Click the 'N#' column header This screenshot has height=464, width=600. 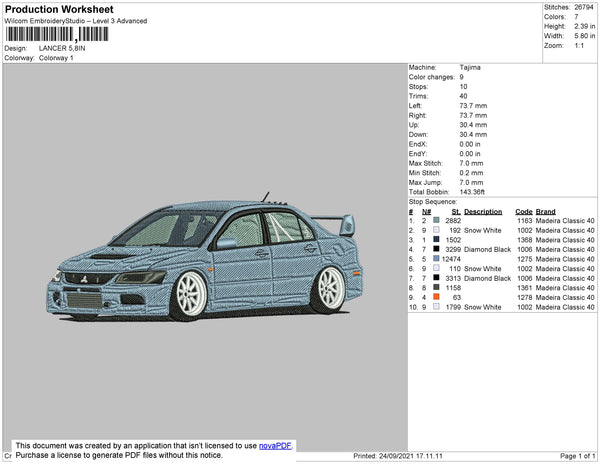click(x=427, y=212)
